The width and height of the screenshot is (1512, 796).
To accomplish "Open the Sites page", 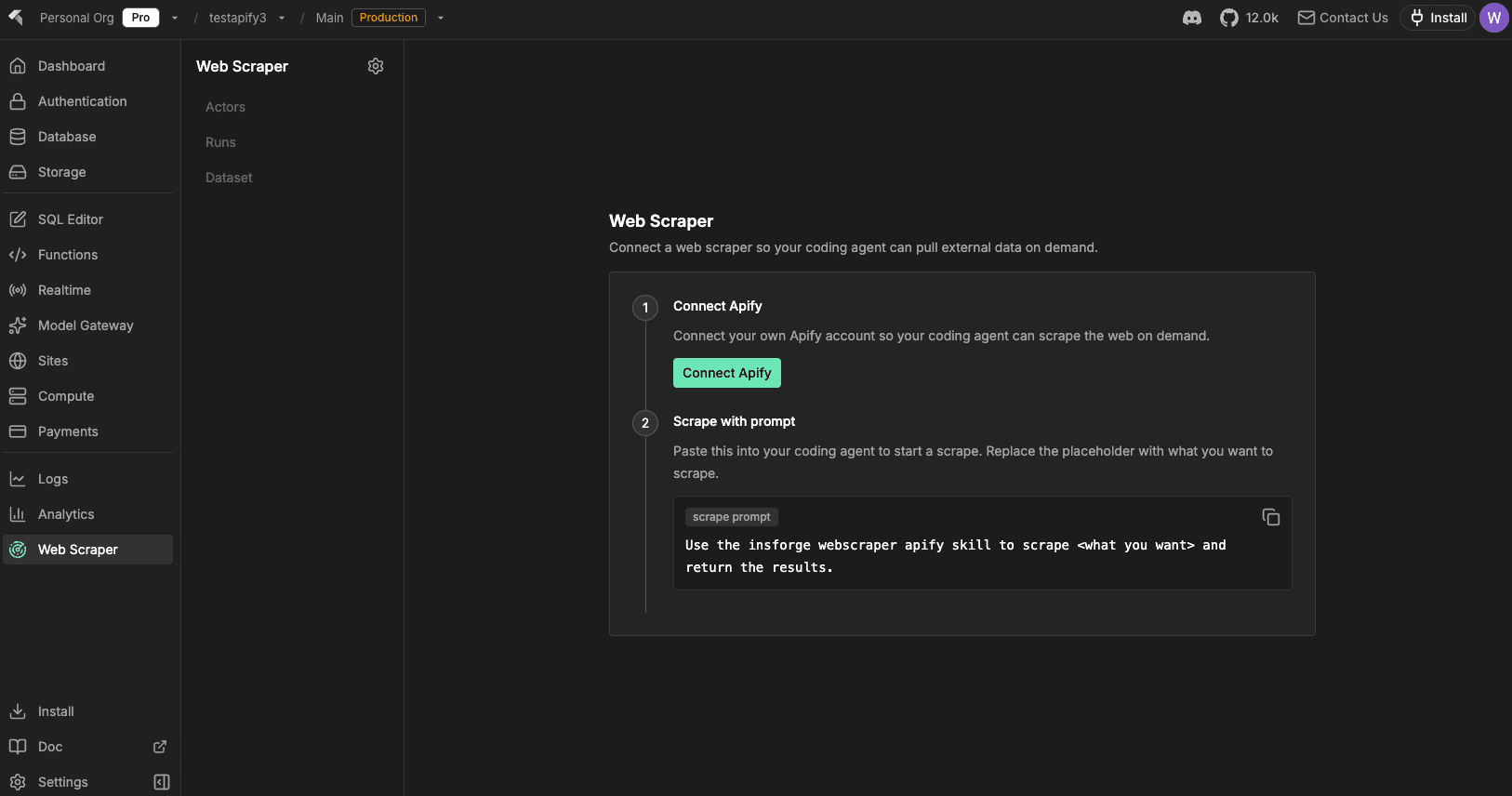I will click(x=88, y=361).
